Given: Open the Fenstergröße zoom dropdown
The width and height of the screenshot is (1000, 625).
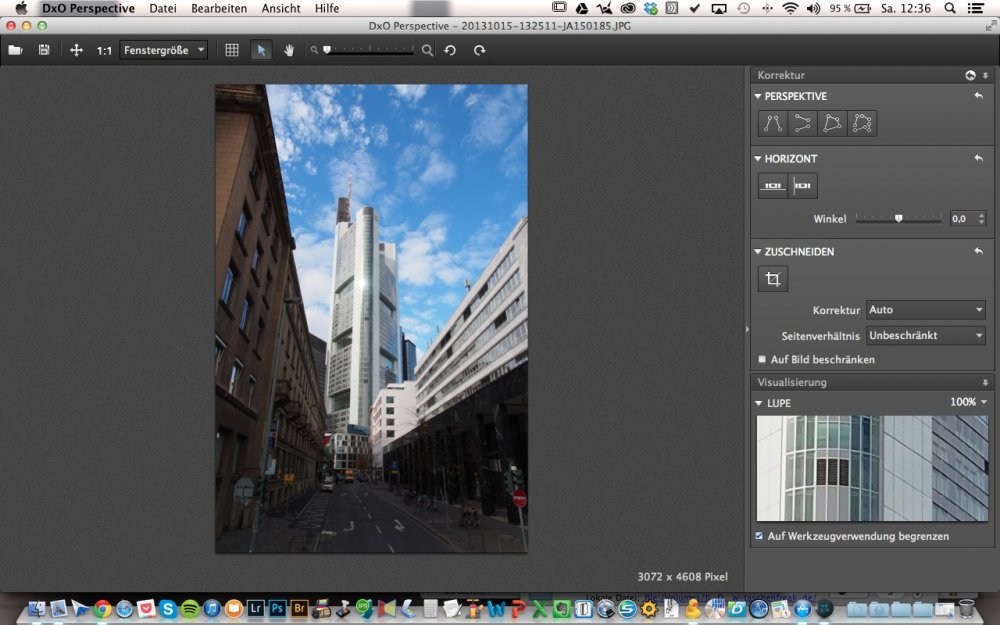Looking at the screenshot, I should pyautogui.click(x=164, y=50).
